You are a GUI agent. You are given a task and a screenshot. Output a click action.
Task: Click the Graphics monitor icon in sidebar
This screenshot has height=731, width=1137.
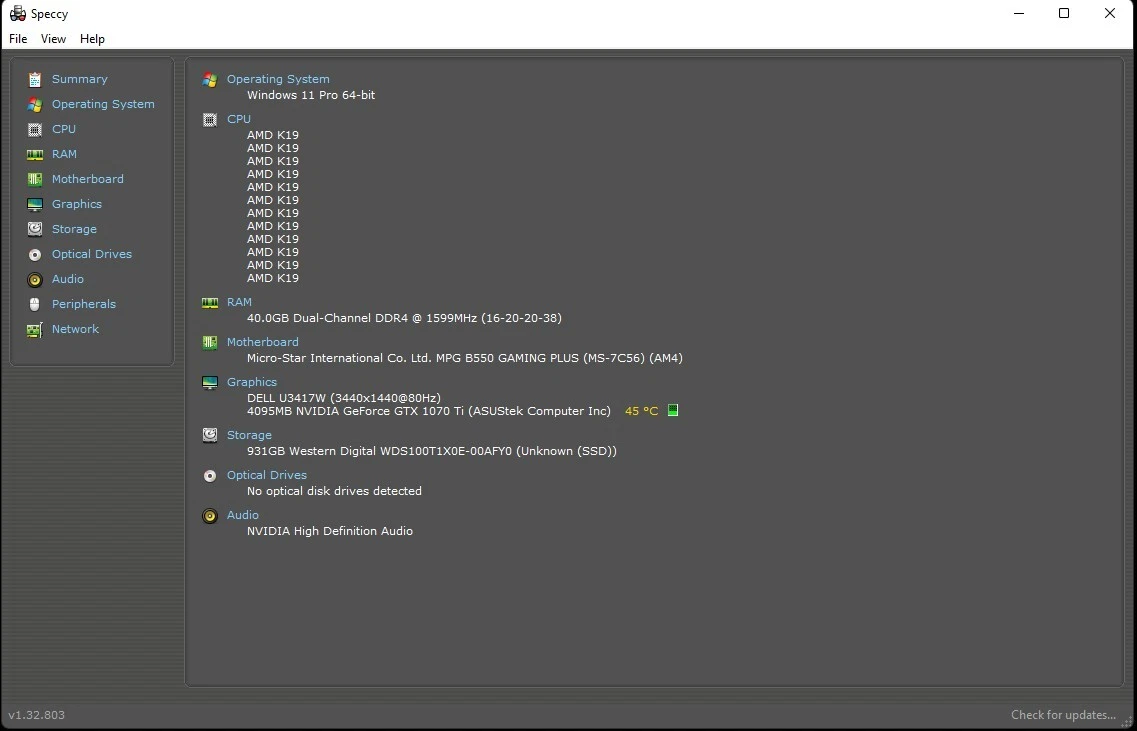point(35,205)
